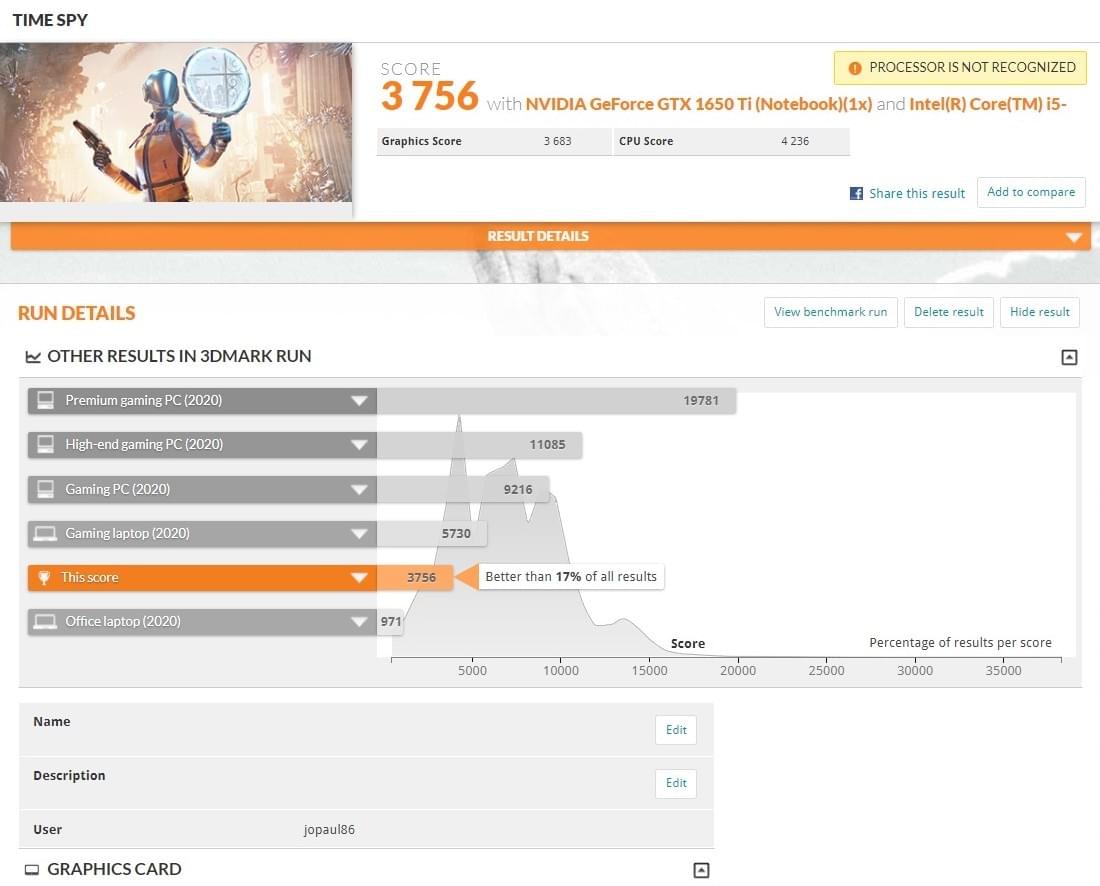
Task: Expand the Gaming PC (2020) dropdown arrow
Action: point(359,490)
